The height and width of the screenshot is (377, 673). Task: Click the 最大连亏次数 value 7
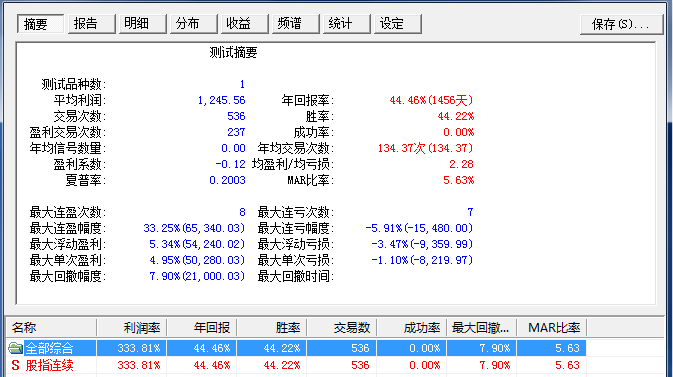pos(470,213)
